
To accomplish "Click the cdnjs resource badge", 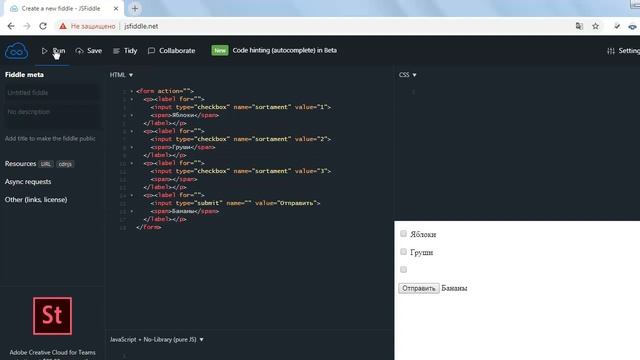I will [65, 164].
